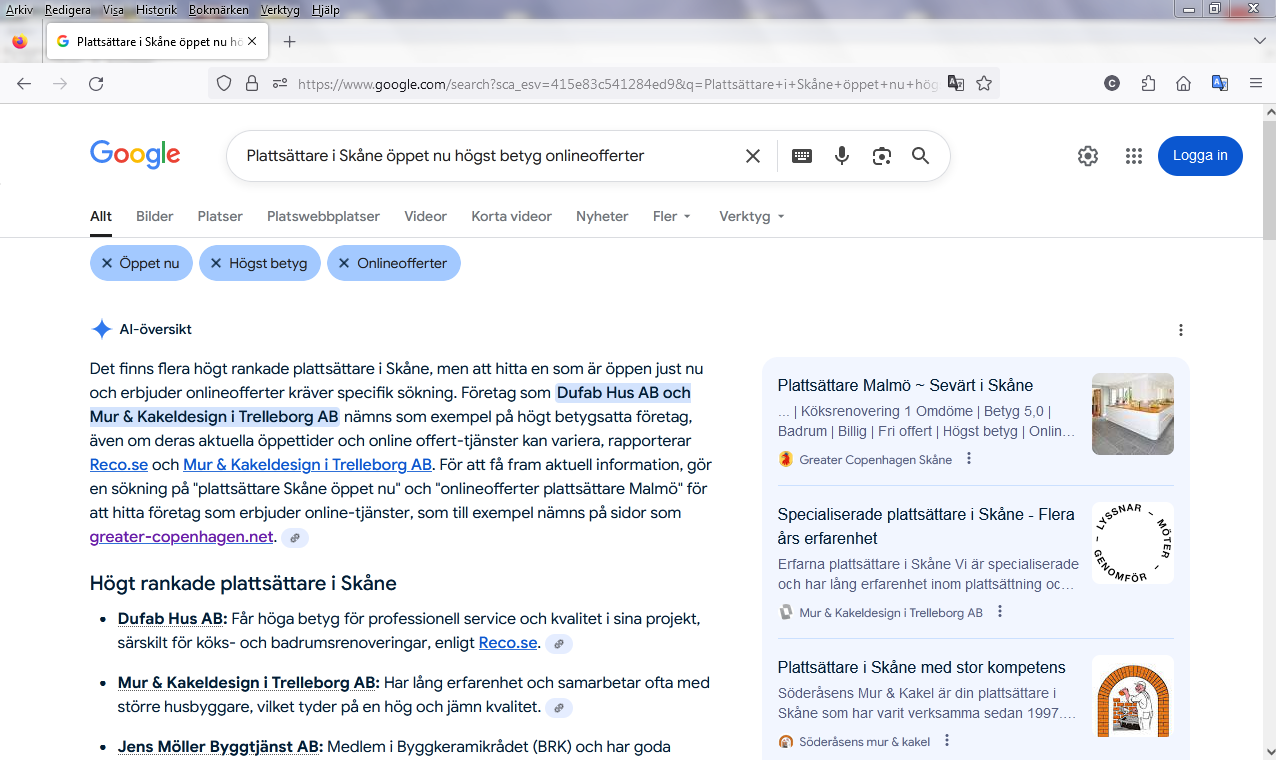Image resolution: width=1276 pixels, height=760 pixels.
Task: Reload the current page
Action: coord(96,84)
